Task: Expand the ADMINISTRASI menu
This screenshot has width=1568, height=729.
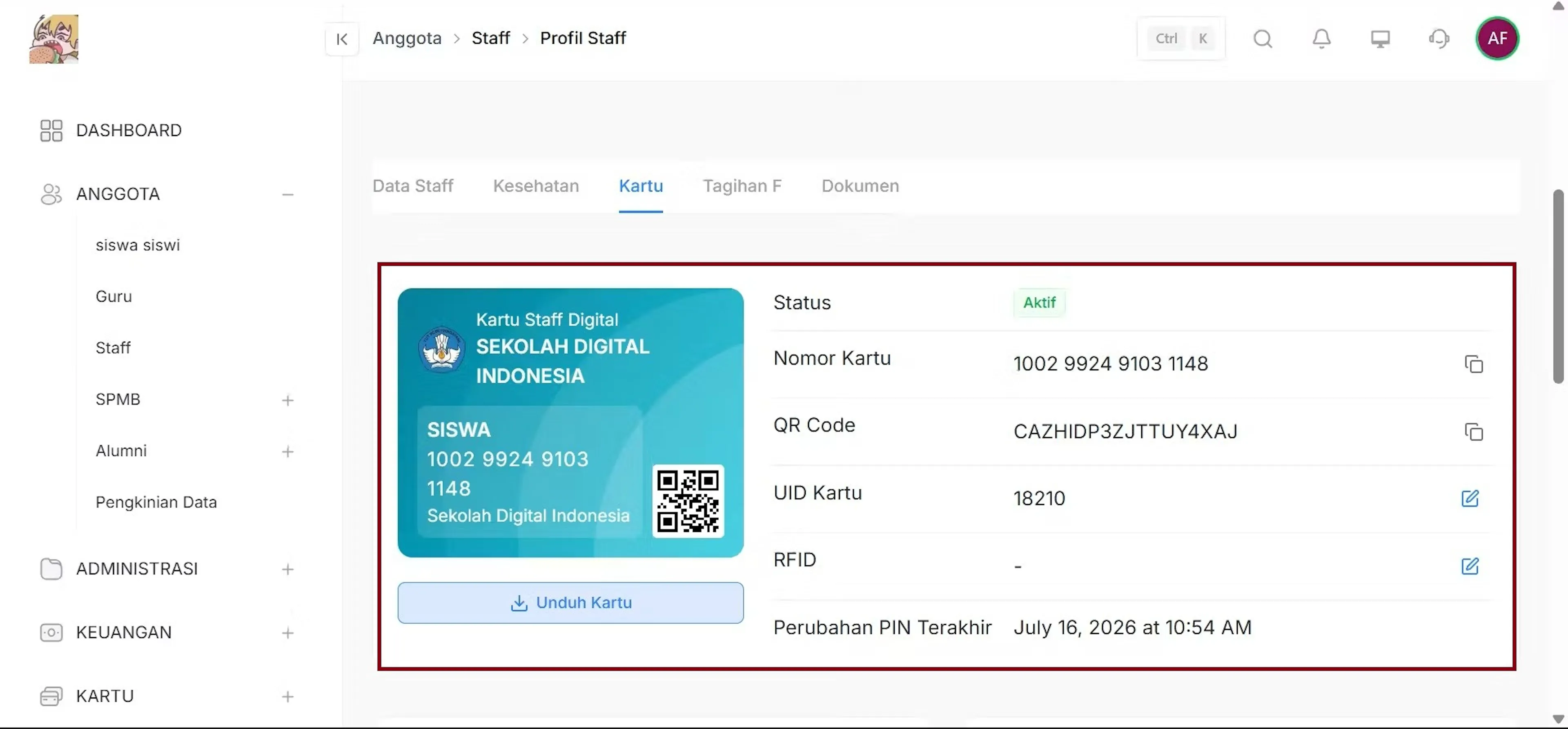Action: pyautogui.click(x=288, y=569)
